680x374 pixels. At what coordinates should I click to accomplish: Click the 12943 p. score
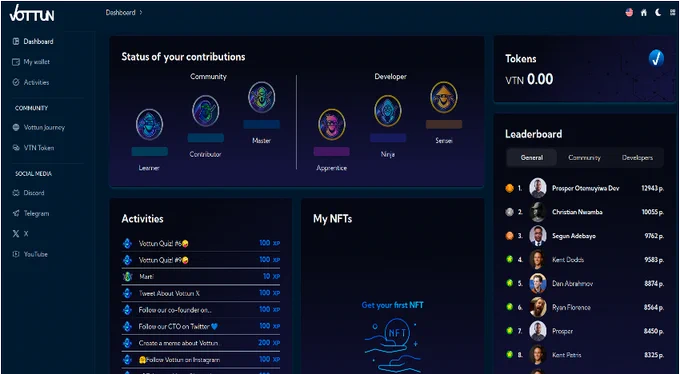[x=653, y=188]
